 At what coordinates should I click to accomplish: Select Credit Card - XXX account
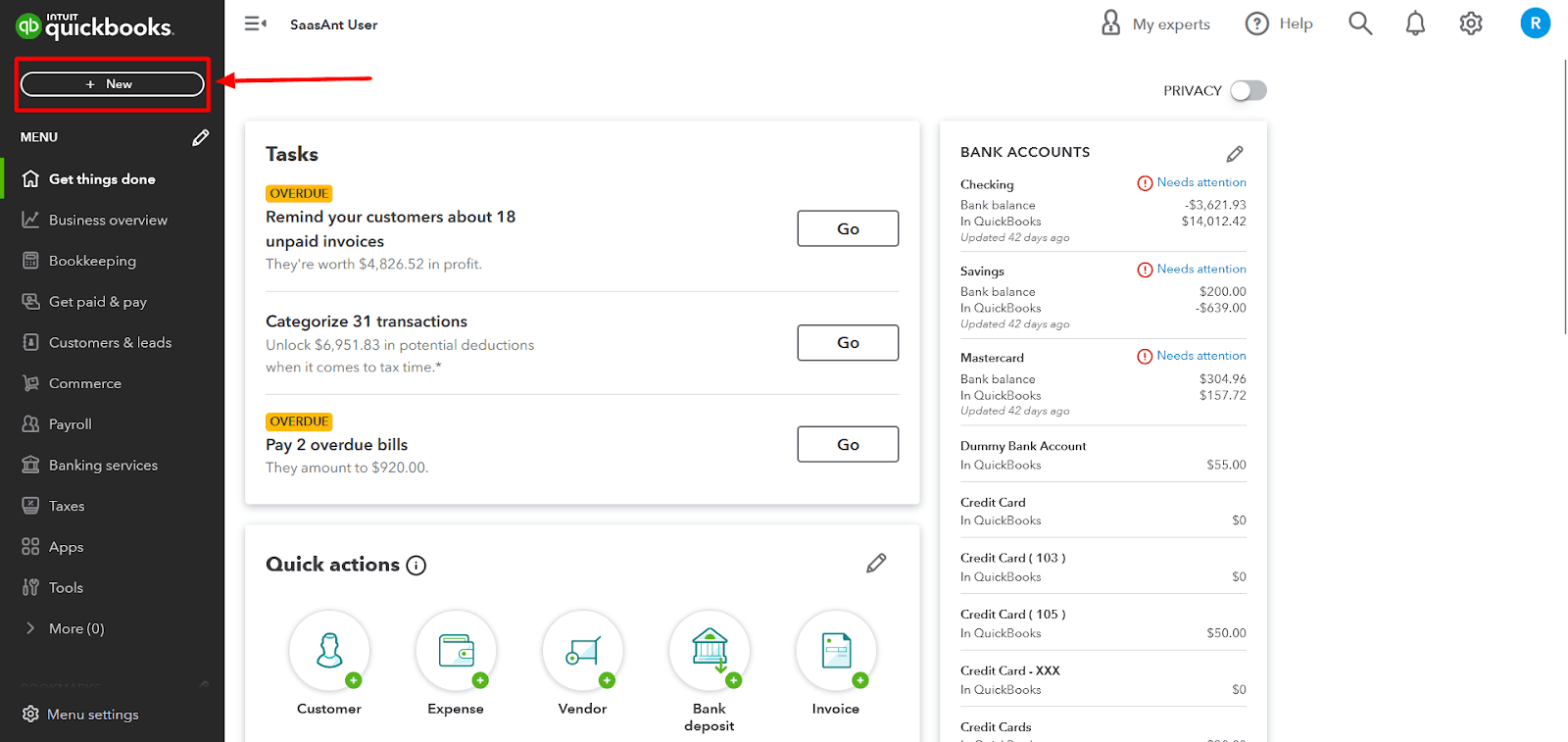pyautogui.click(x=1010, y=670)
